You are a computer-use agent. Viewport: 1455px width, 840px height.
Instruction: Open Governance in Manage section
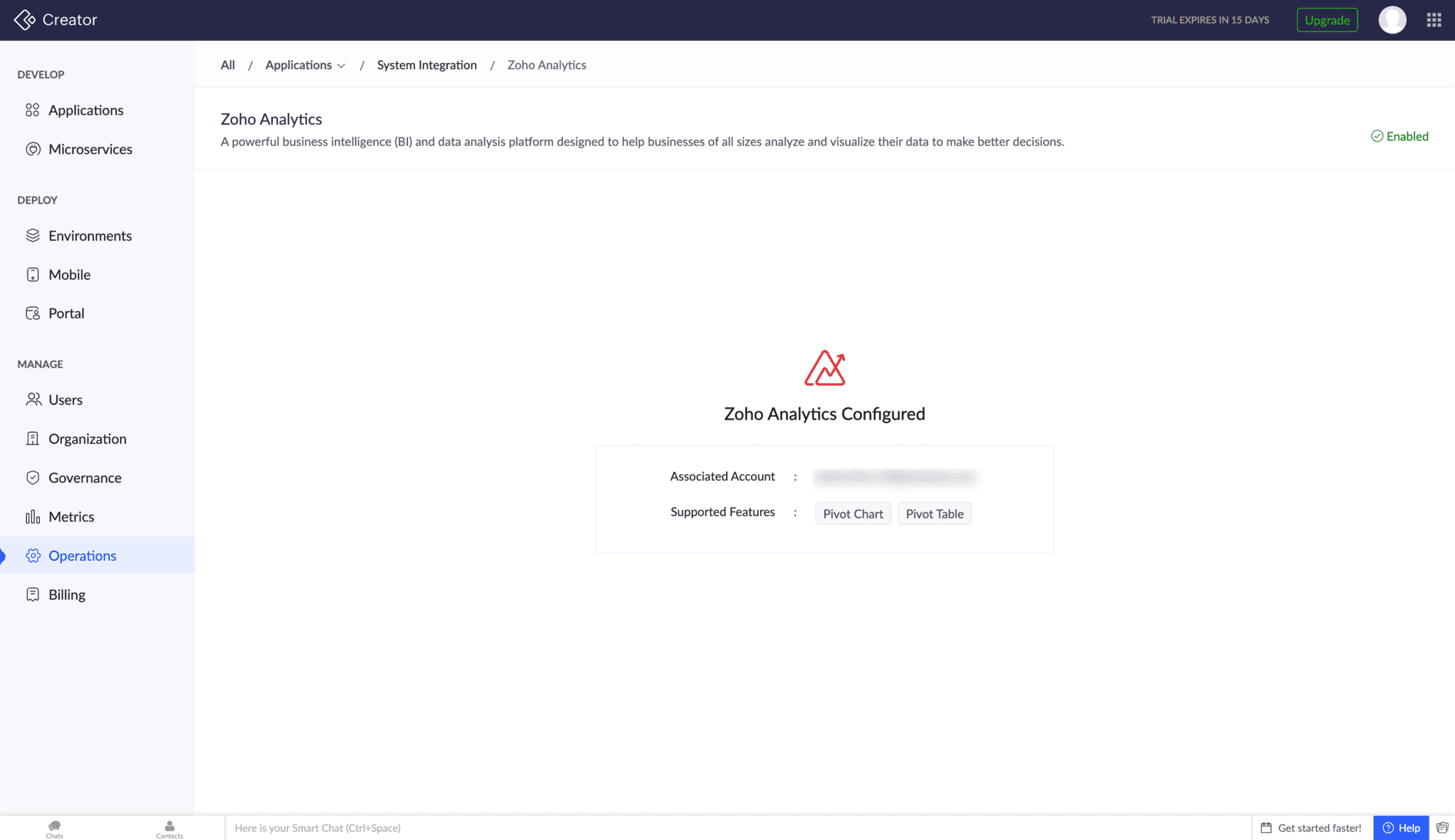pyautogui.click(x=85, y=478)
